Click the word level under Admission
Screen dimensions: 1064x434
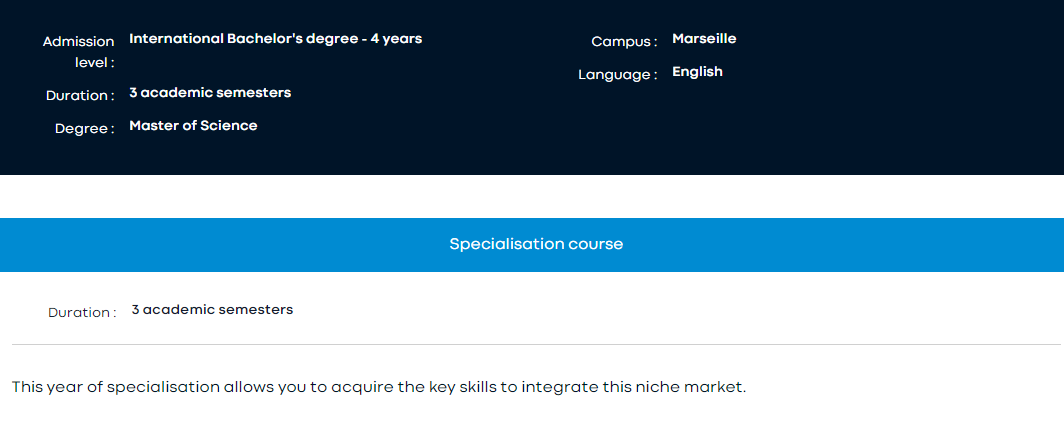click(95, 63)
